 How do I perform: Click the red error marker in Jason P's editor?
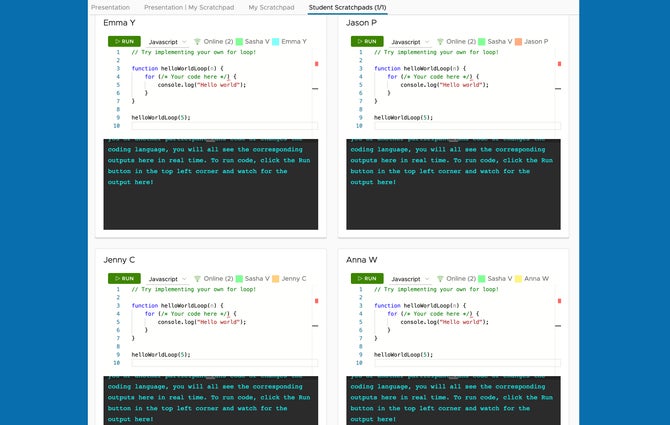[559, 64]
